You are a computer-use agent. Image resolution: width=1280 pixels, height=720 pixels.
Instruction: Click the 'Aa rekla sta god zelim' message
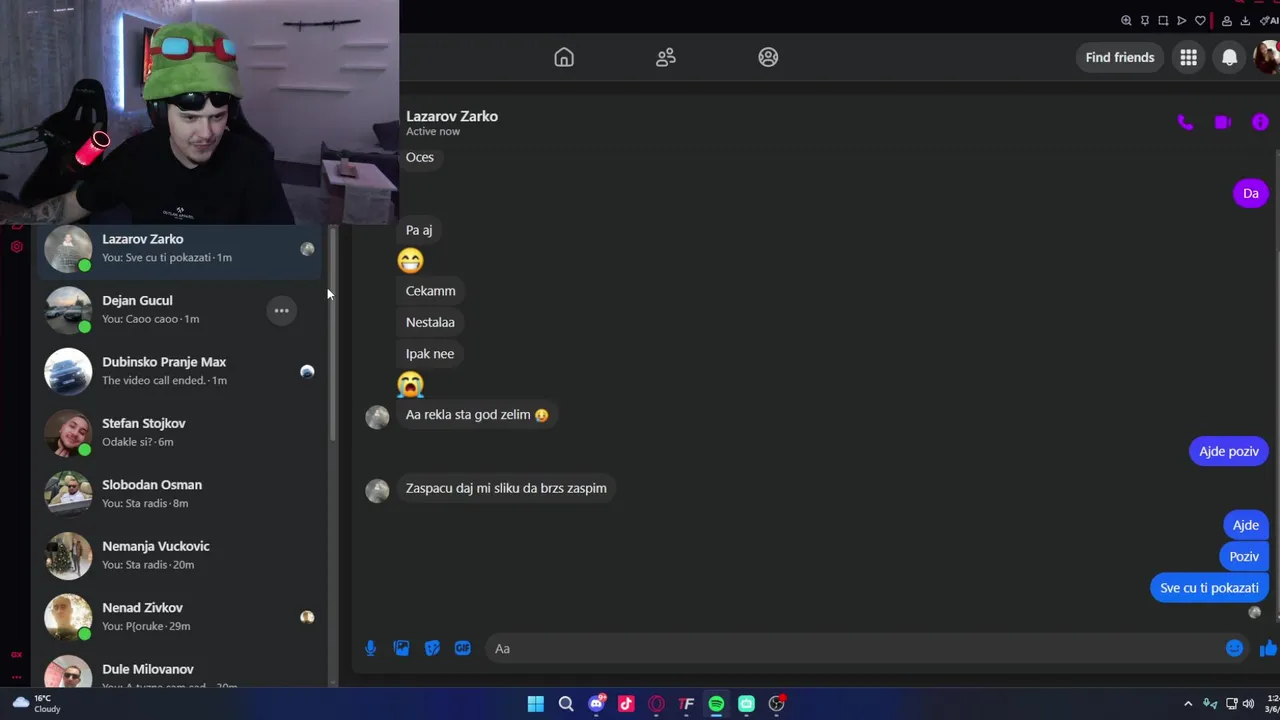[477, 415]
